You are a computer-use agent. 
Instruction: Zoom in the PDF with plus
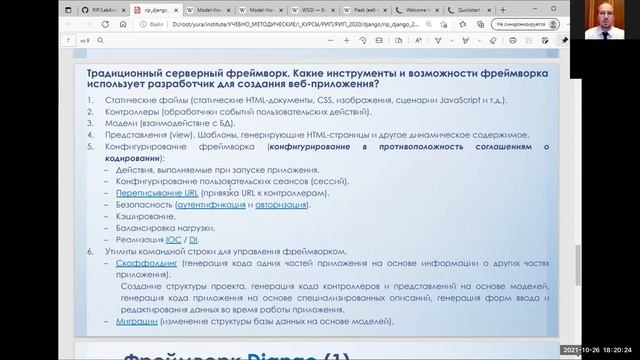(347, 40)
